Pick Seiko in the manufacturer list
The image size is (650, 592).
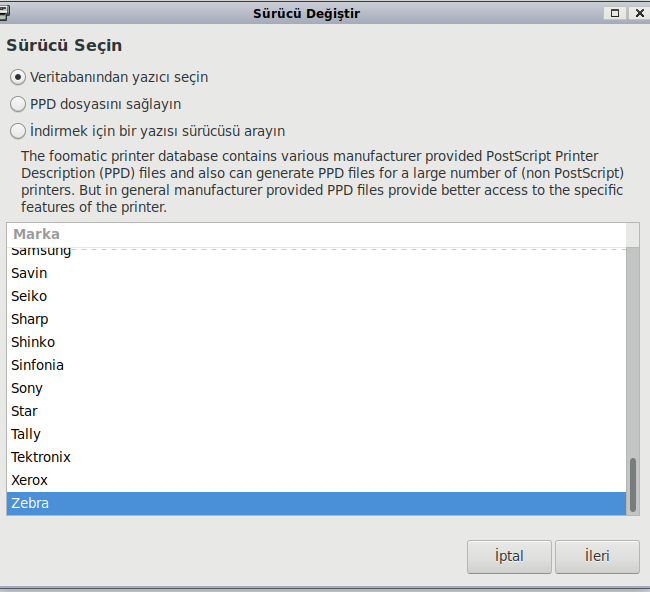(29, 296)
